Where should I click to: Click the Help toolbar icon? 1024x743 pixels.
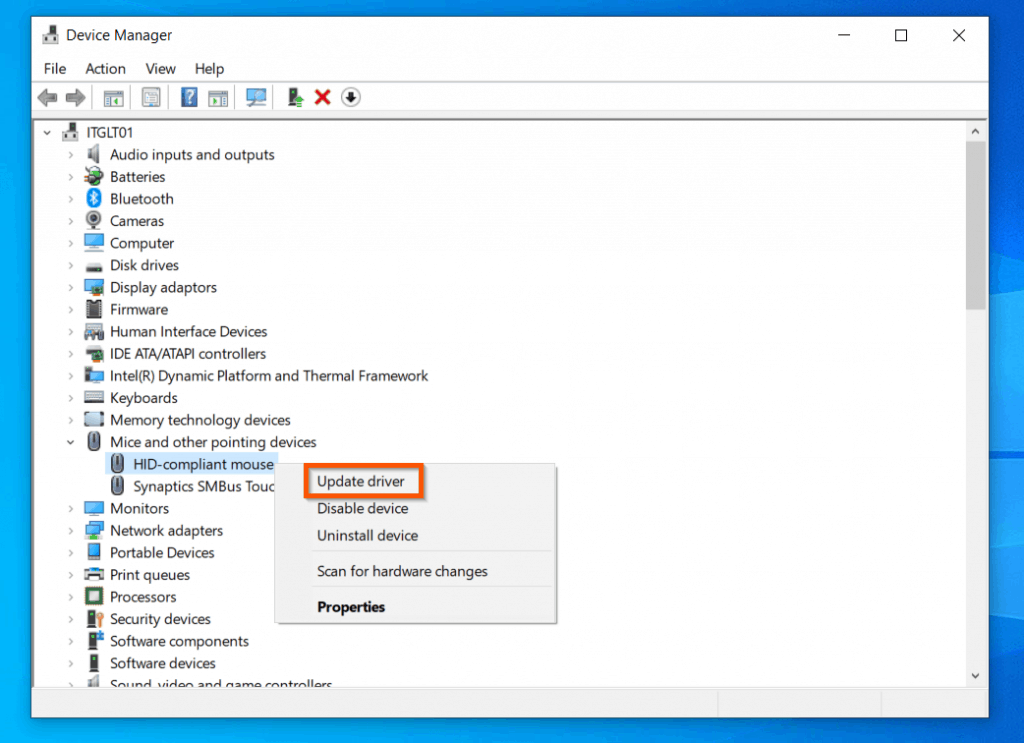coord(189,97)
